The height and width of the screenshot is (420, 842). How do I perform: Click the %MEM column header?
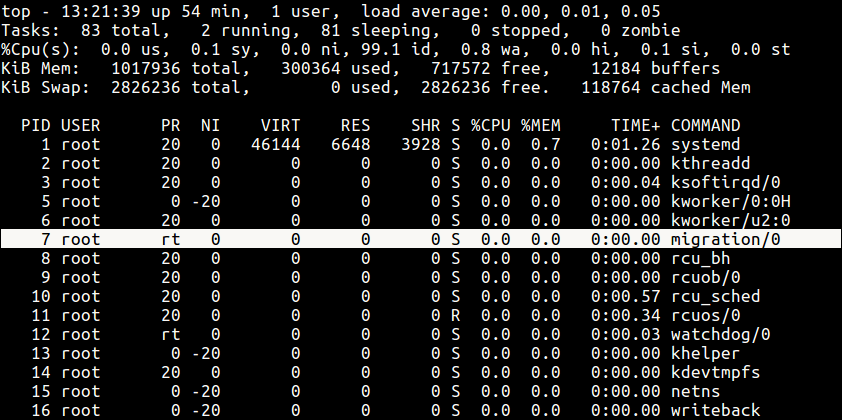click(541, 125)
